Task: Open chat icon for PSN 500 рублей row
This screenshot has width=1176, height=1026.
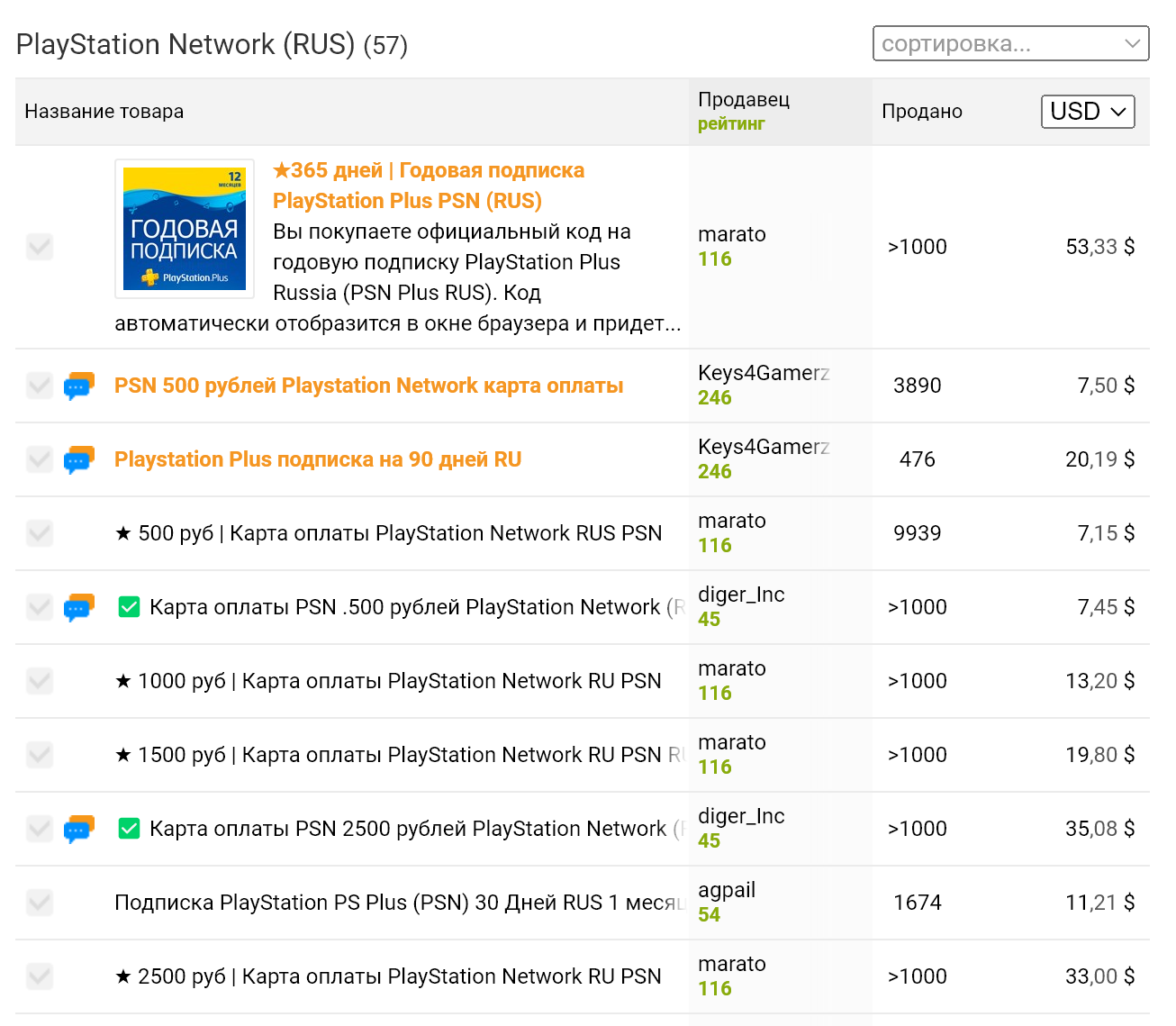Action: (x=79, y=386)
